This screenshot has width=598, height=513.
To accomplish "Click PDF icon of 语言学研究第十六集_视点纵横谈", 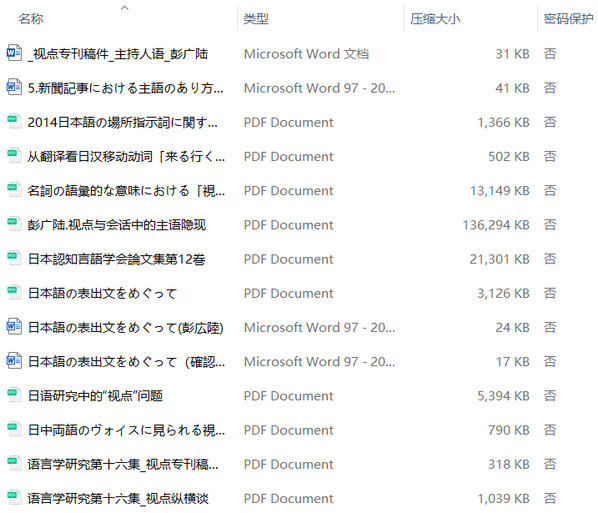I will 14,498.
